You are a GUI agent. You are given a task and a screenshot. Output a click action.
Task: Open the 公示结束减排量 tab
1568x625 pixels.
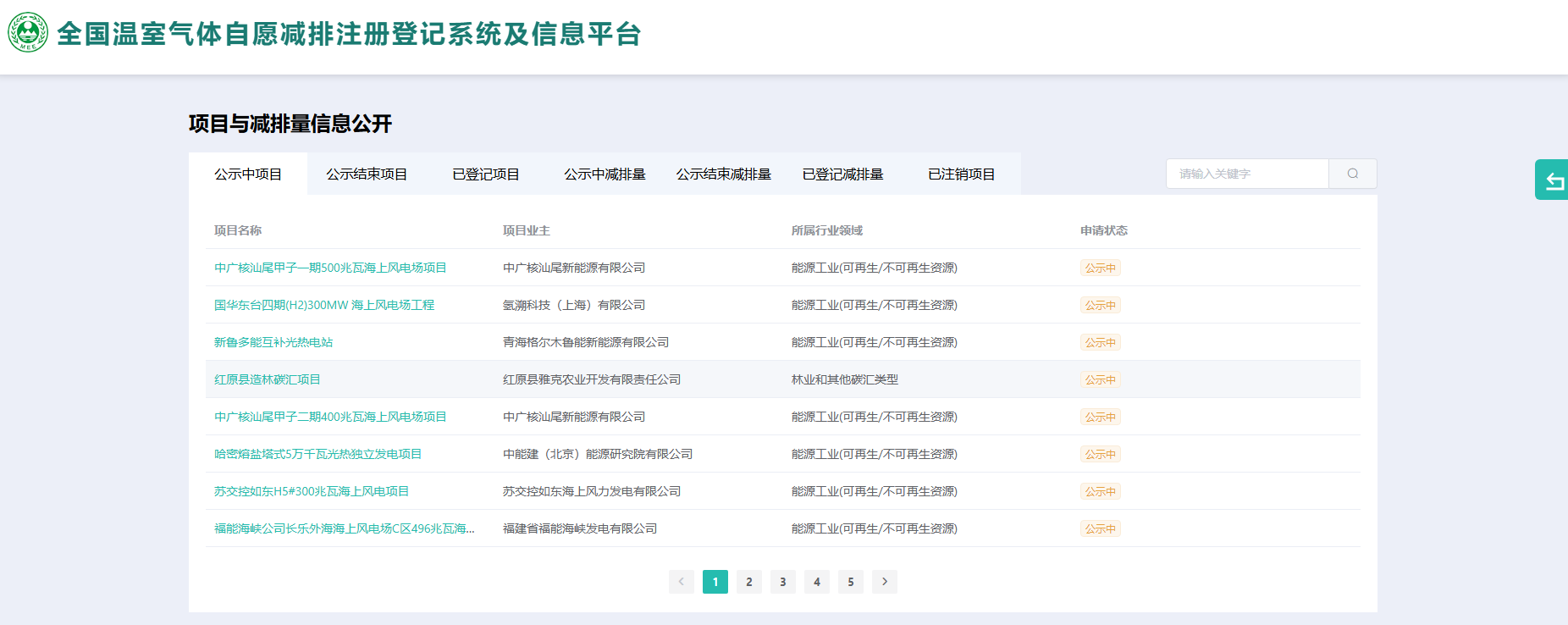click(x=724, y=174)
